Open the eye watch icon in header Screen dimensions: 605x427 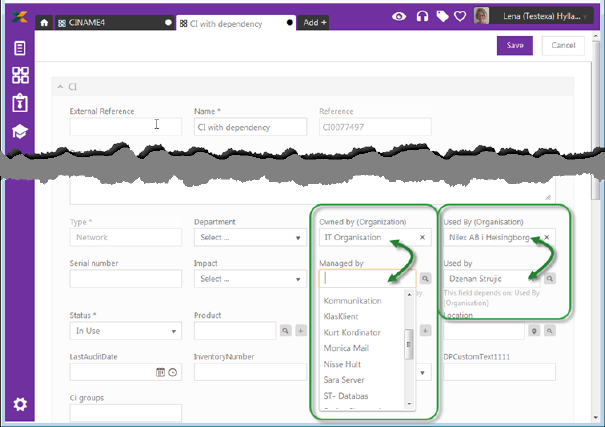click(x=399, y=16)
